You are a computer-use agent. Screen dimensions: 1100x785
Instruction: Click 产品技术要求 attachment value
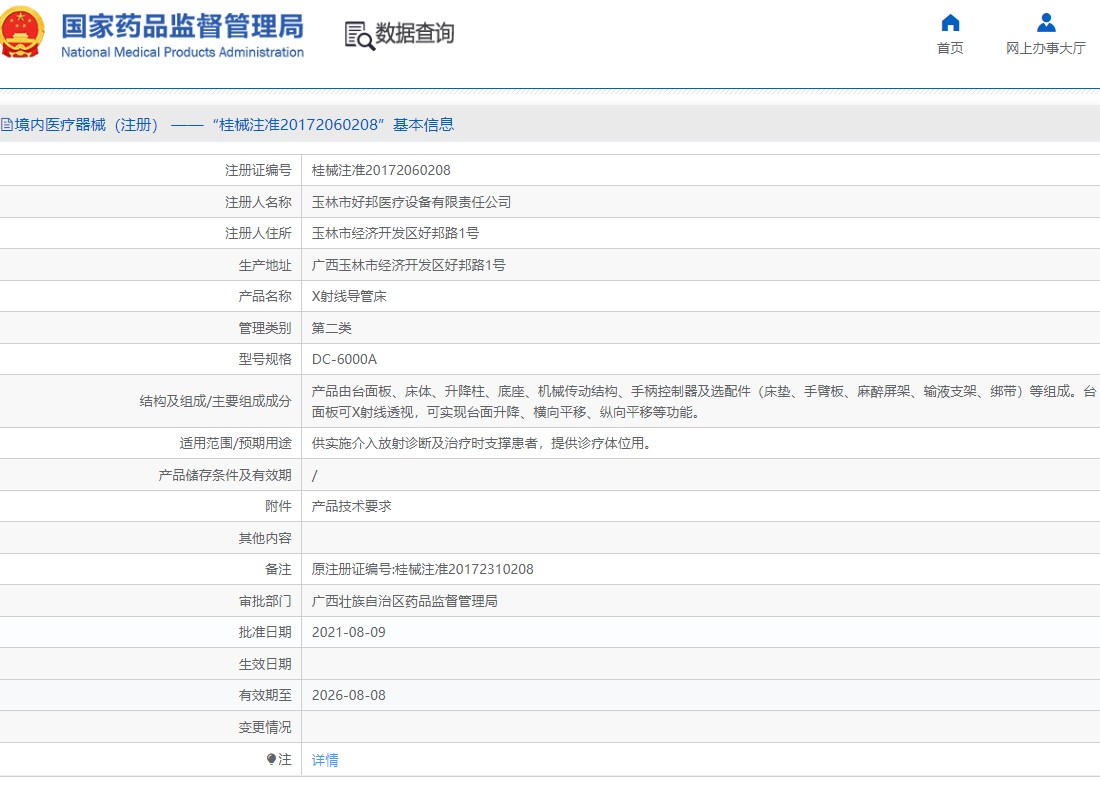coord(351,506)
